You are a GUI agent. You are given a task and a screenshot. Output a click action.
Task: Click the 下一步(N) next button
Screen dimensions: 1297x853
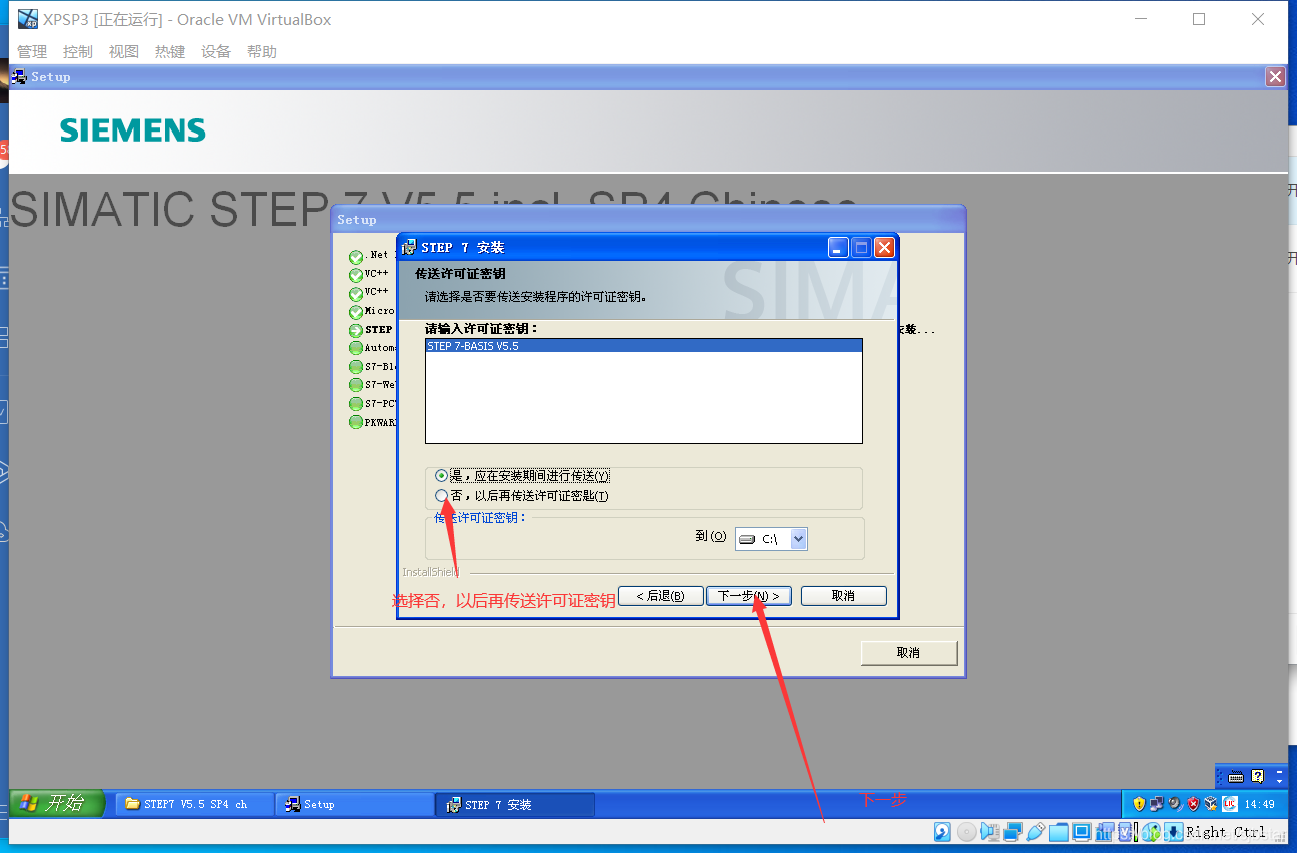749,596
